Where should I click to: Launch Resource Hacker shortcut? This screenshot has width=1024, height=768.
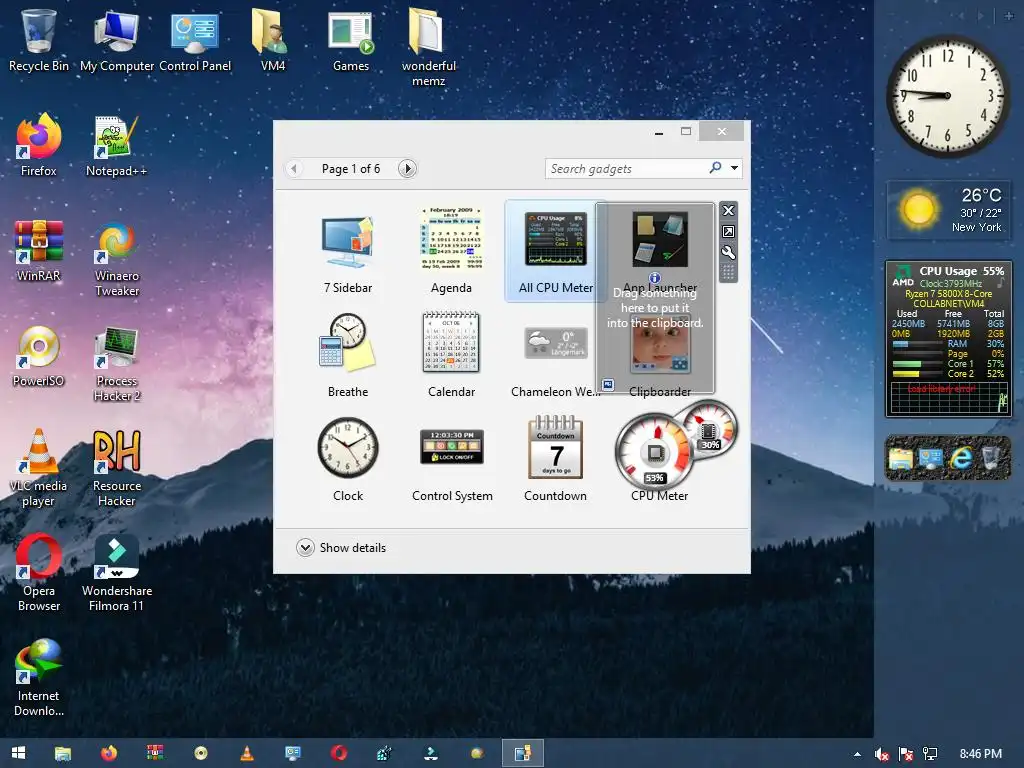click(116, 468)
